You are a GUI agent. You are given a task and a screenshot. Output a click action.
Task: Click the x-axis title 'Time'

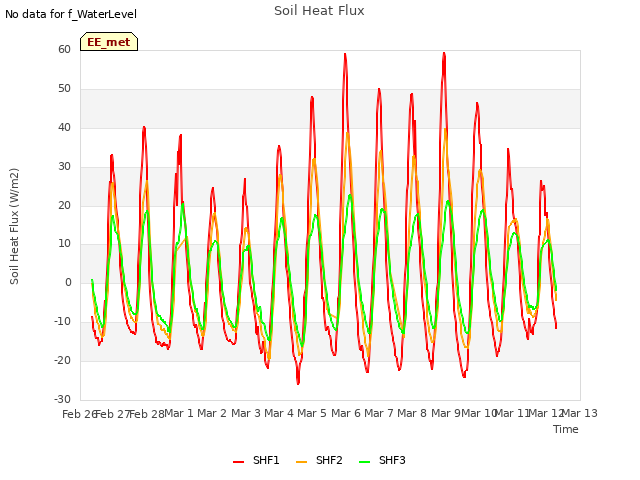pyautogui.click(x=566, y=429)
